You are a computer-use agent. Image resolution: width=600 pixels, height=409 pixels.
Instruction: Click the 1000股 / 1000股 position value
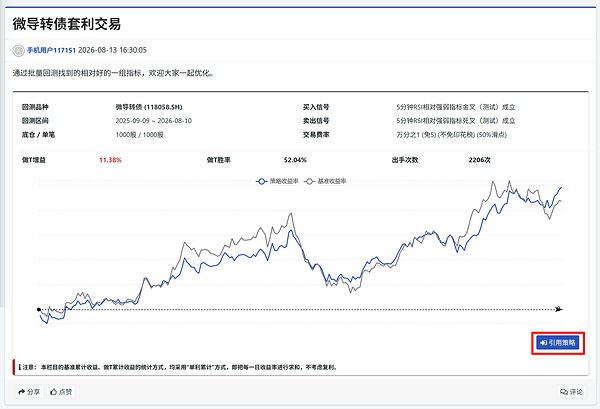tap(140, 135)
